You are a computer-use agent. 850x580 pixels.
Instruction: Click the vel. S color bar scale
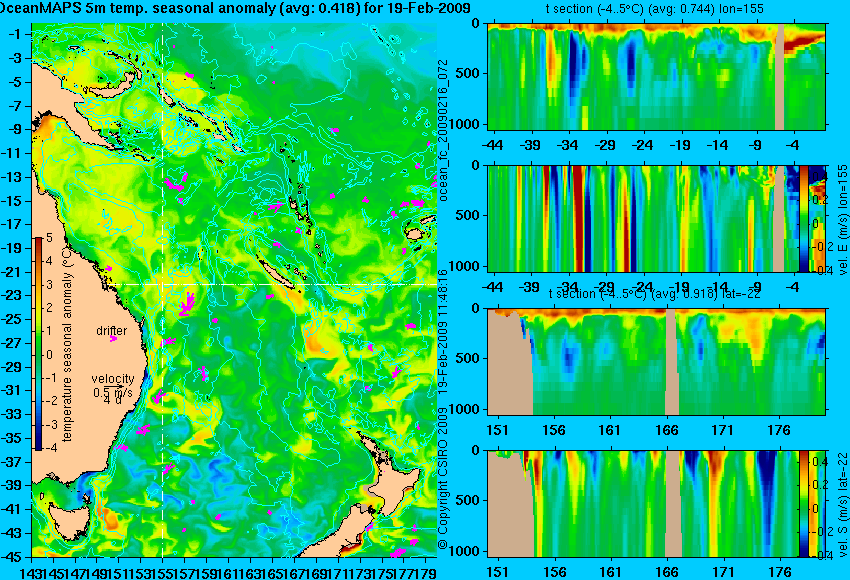click(803, 504)
